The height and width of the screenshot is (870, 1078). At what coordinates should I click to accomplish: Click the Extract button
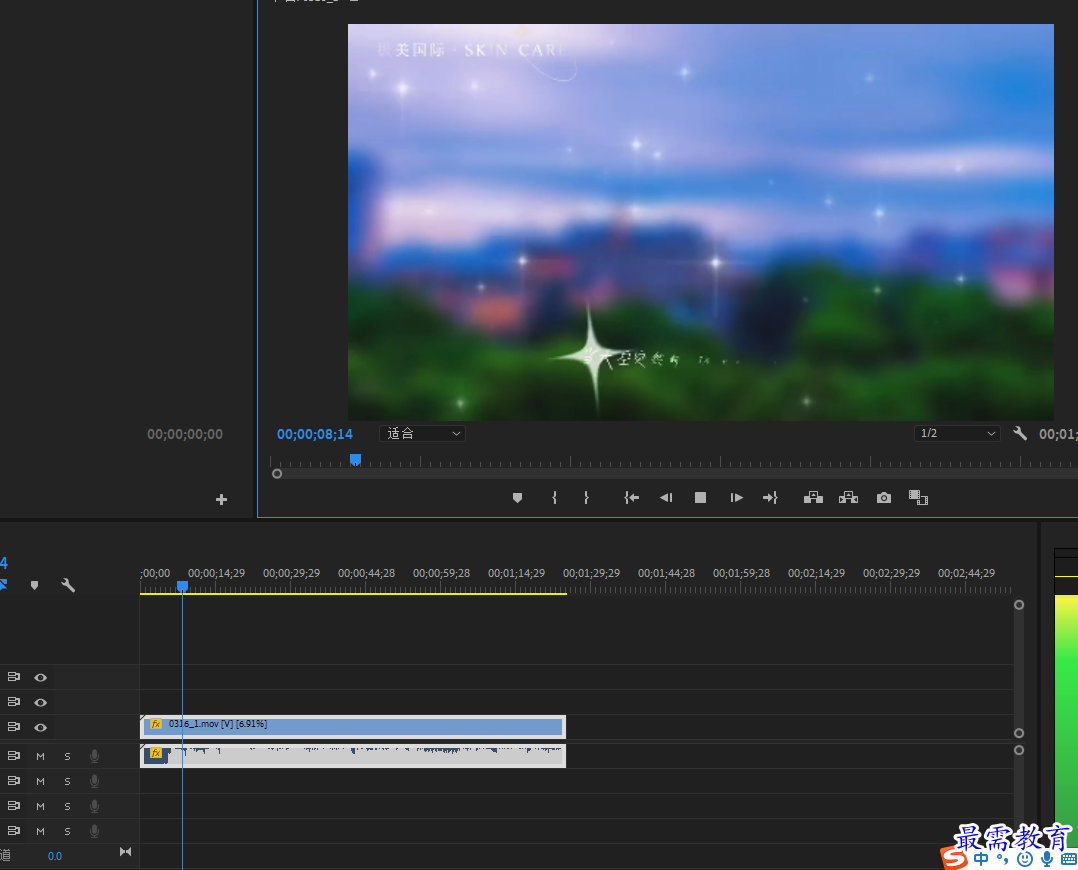tap(848, 497)
